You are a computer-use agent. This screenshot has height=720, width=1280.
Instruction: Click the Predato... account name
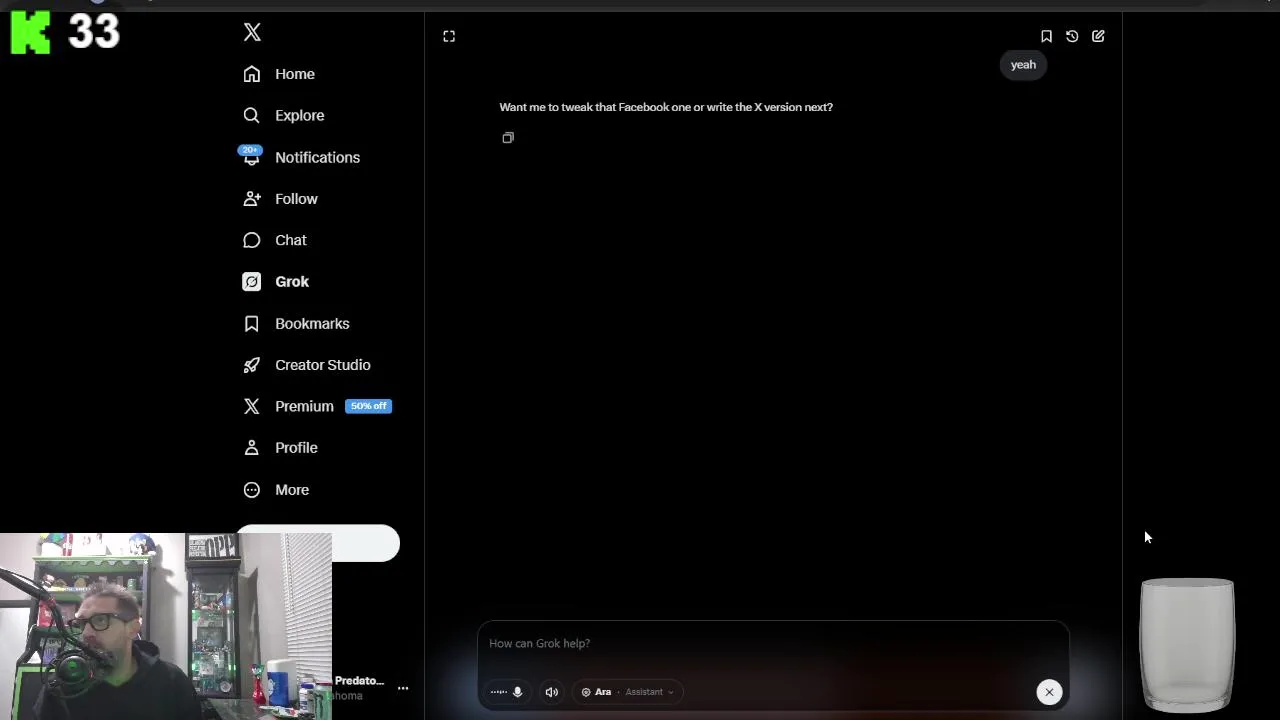click(x=359, y=681)
